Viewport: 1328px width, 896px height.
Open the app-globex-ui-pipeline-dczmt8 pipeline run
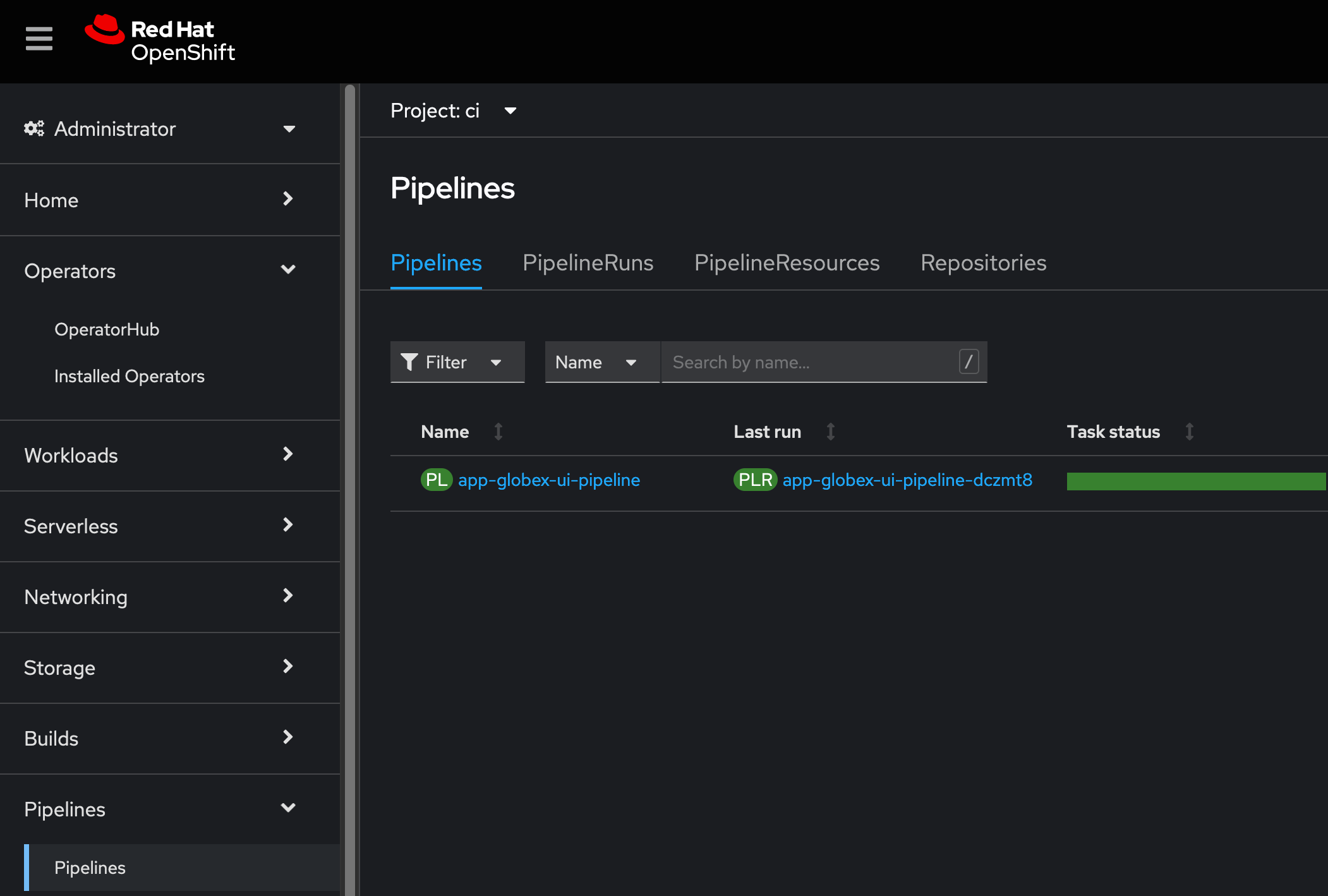(907, 480)
